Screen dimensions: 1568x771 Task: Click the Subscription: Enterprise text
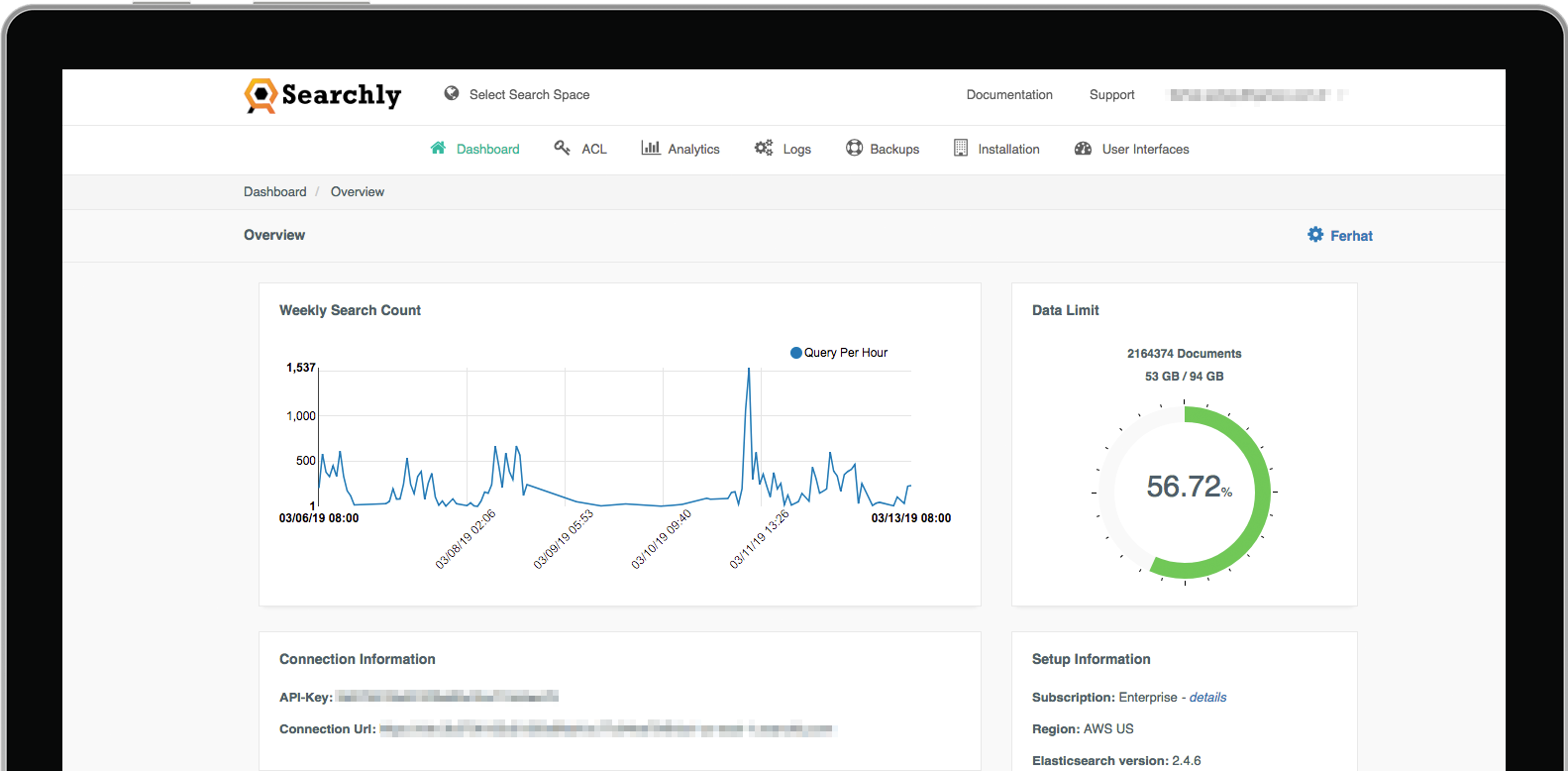coord(1104,698)
